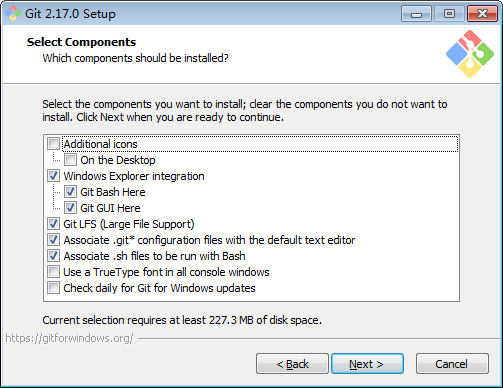The image size is (503, 388).
Task: Toggle Git LFS (Large File Support)
Action: click(53, 224)
